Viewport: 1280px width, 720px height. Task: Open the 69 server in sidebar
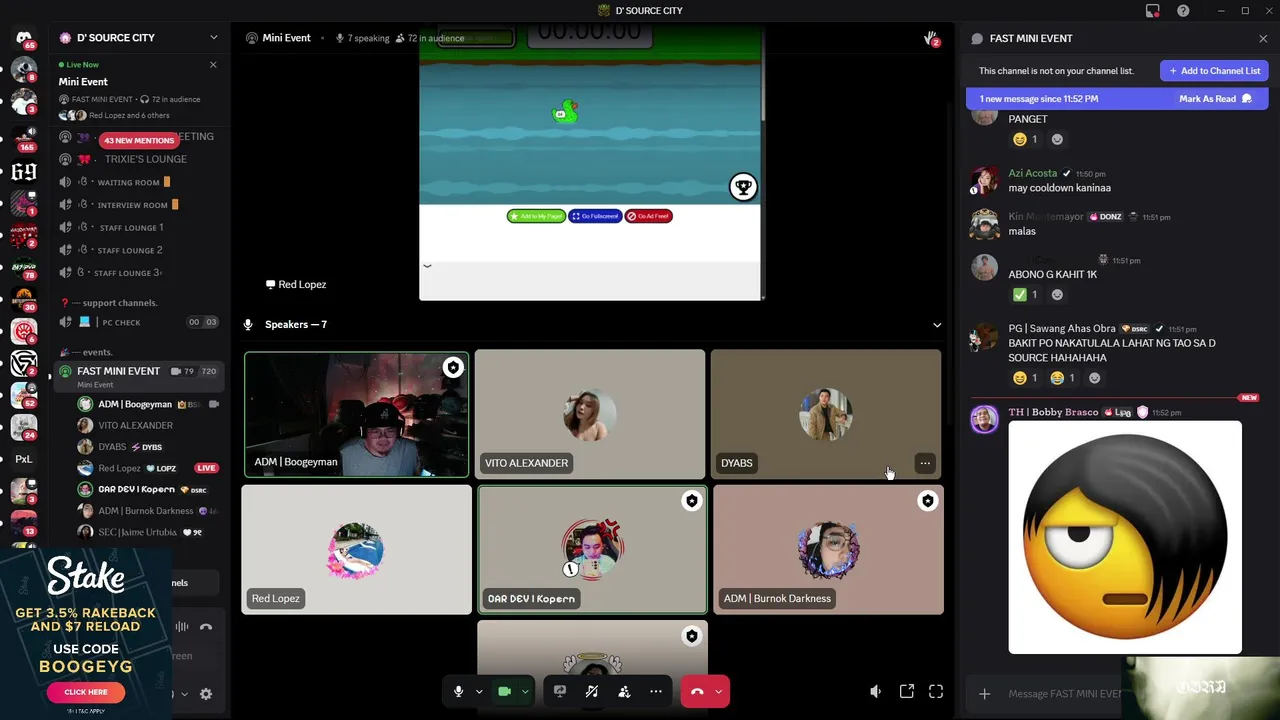click(x=24, y=172)
